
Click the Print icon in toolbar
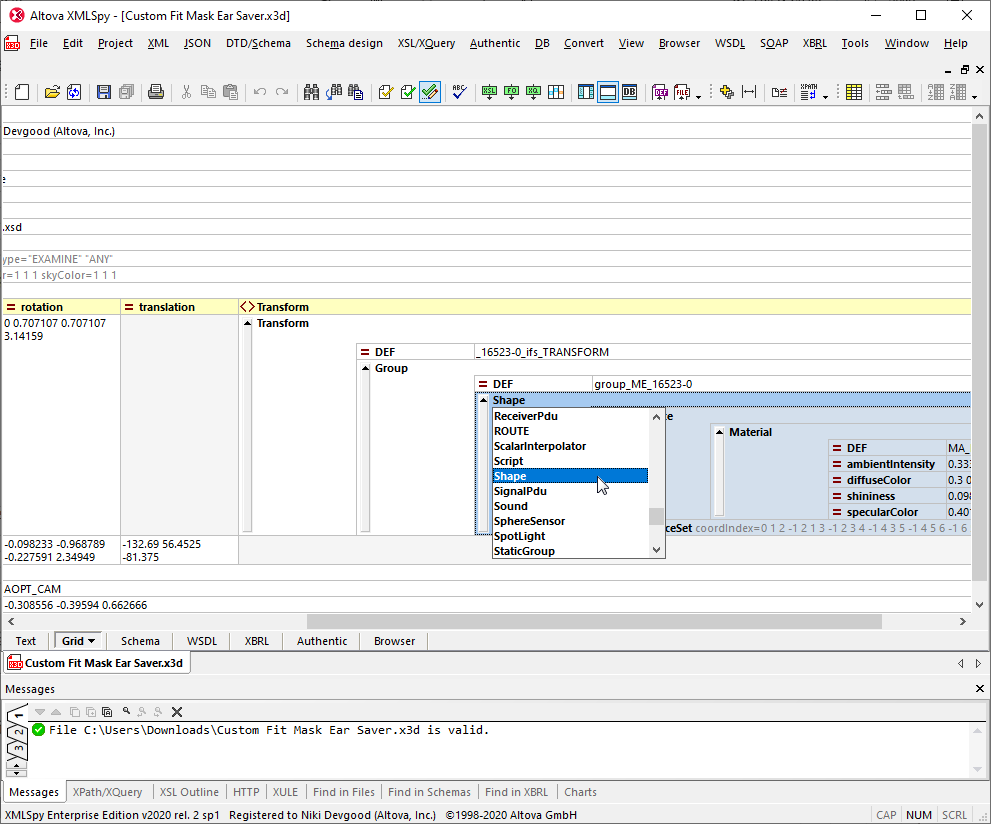pos(155,92)
